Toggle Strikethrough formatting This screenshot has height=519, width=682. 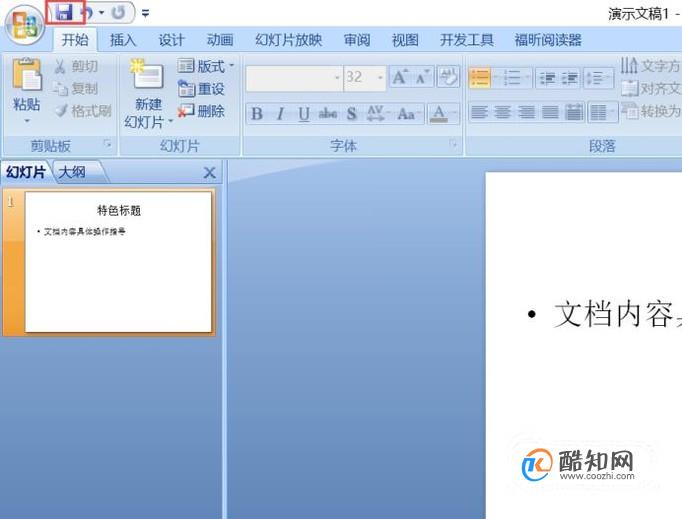(x=328, y=114)
